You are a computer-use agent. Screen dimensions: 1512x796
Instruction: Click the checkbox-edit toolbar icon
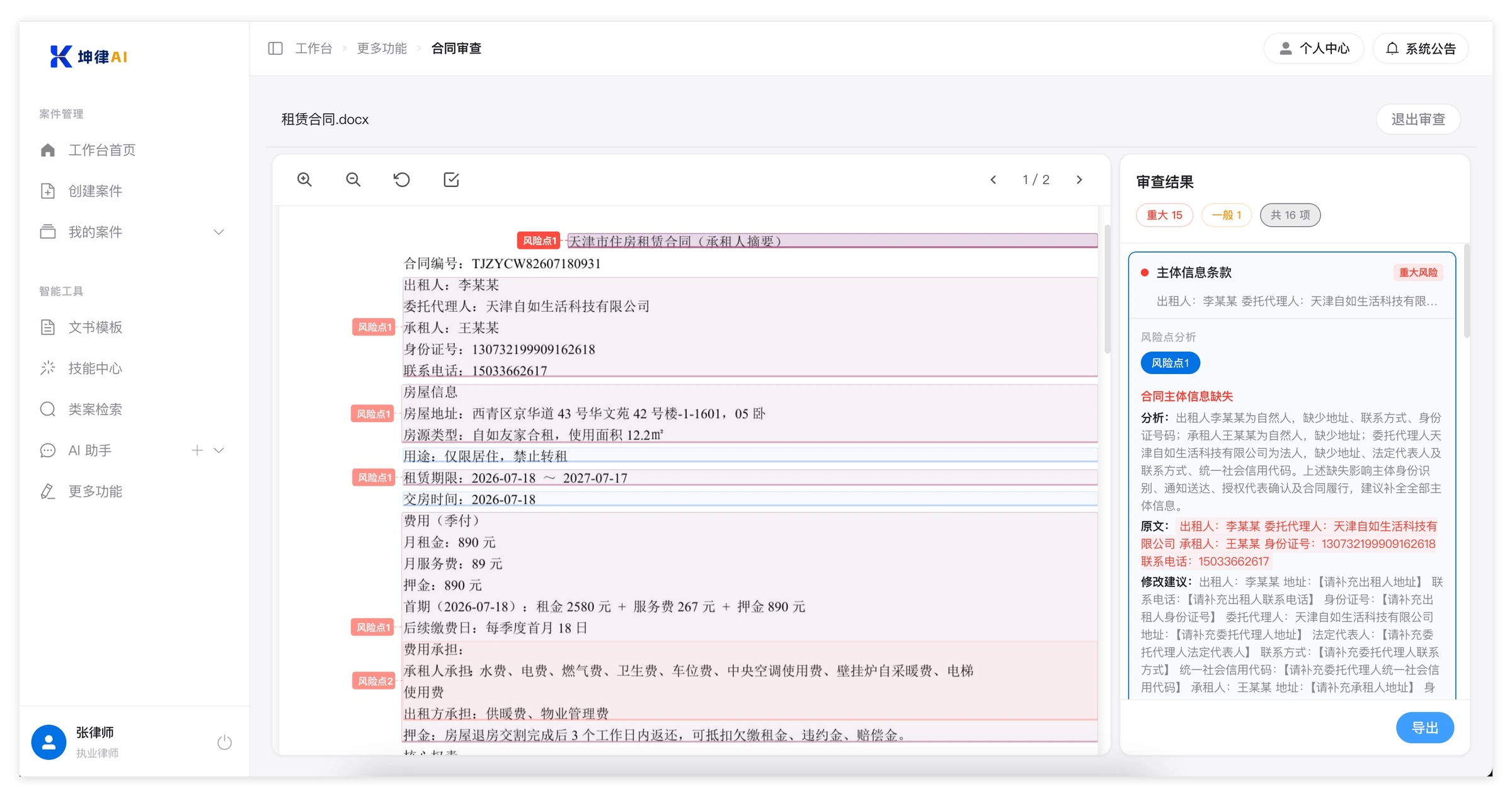(x=451, y=179)
